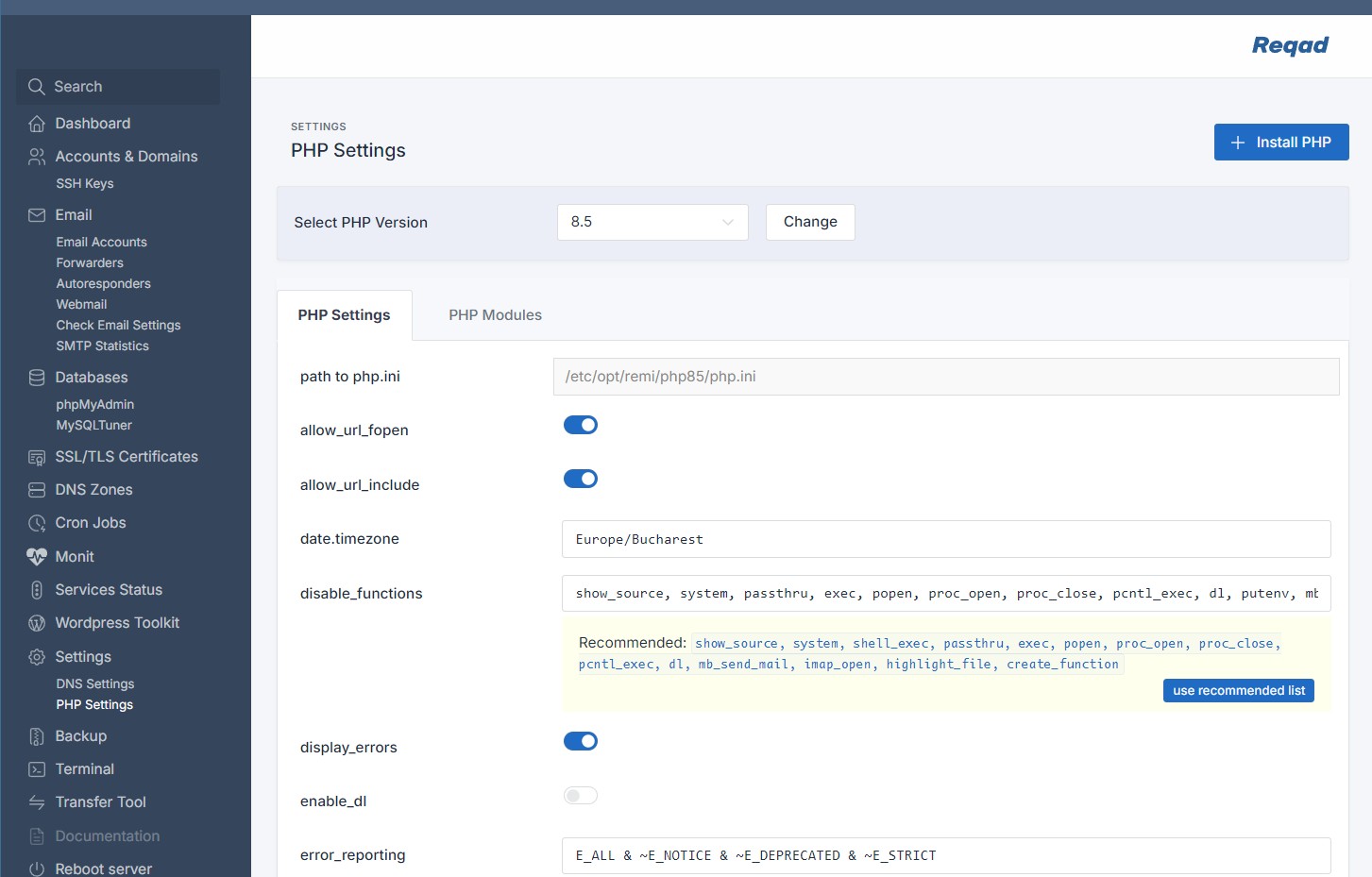Click the Databases cylinder icon
This screenshot has height=877, width=1372.
(x=37, y=378)
